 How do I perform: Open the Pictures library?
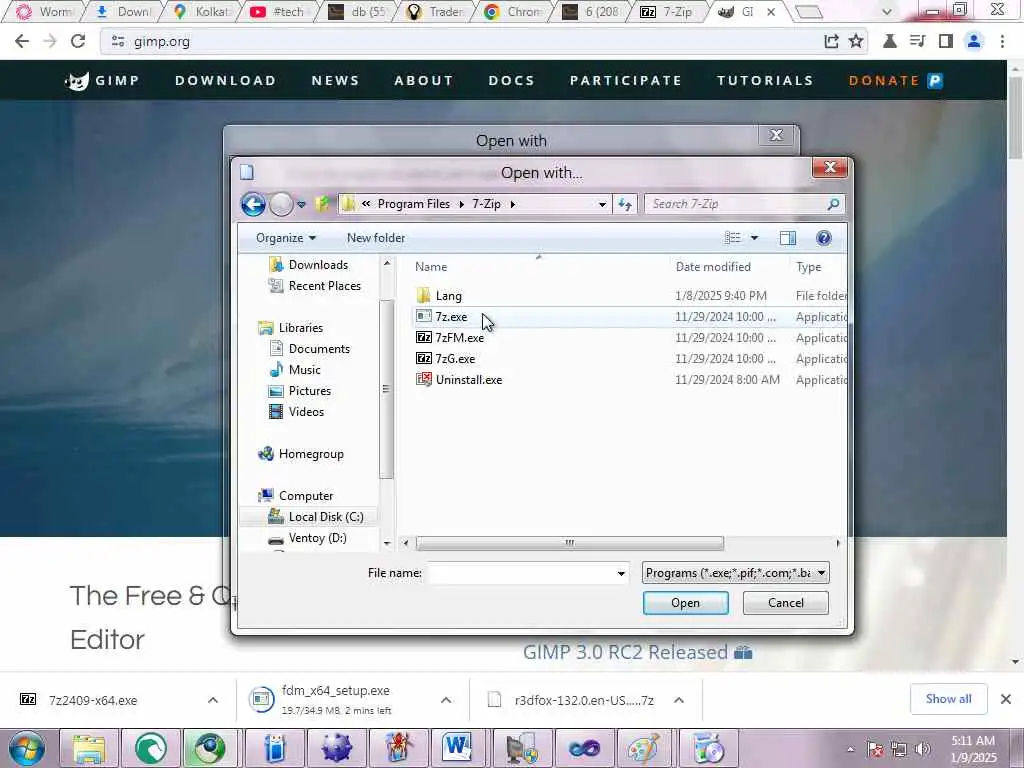pyautogui.click(x=300, y=391)
